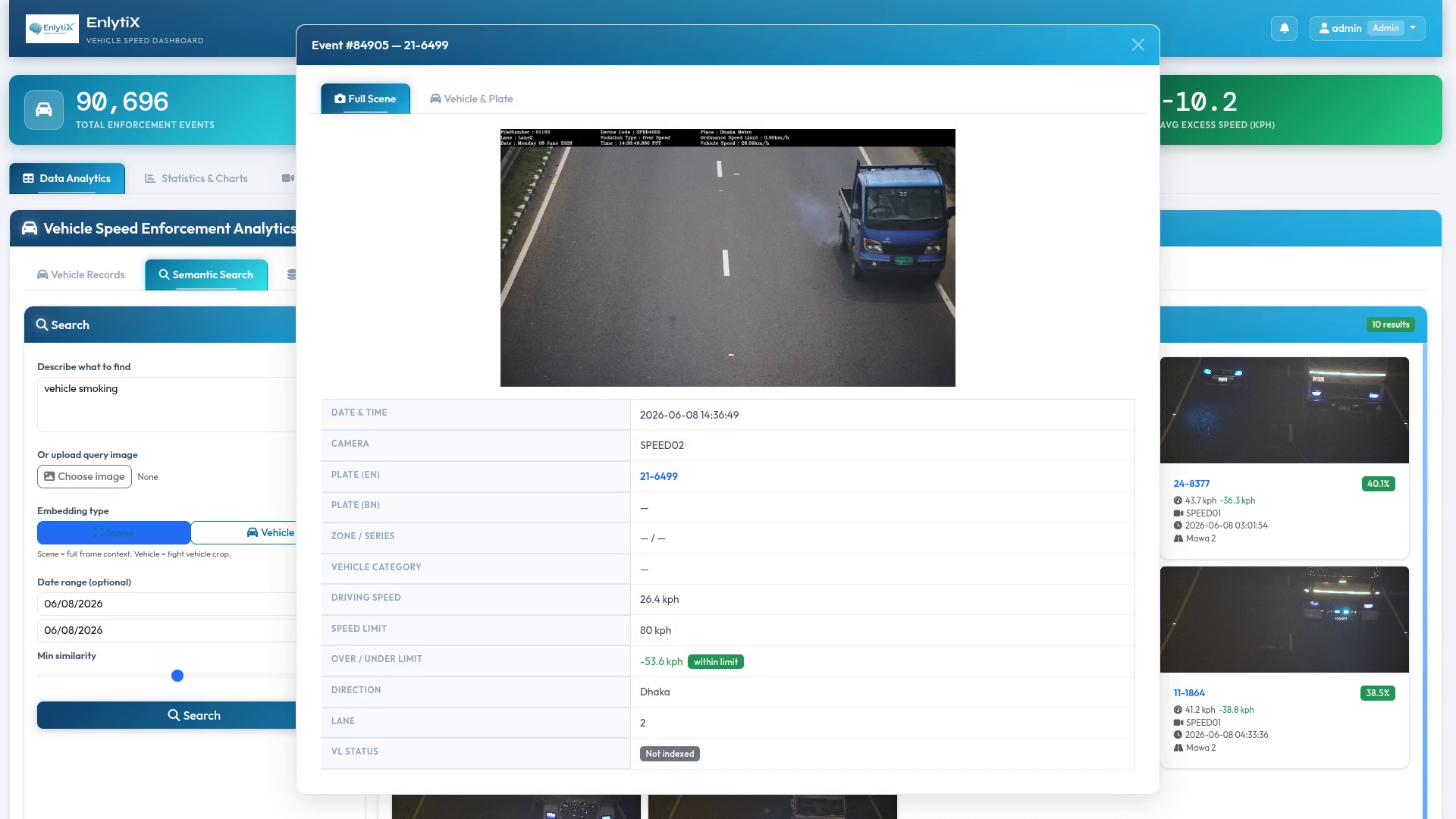Click the video camera tab icon after Statistics & Charts
Screen dimensions: 1456x819
pyautogui.click(x=288, y=178)
